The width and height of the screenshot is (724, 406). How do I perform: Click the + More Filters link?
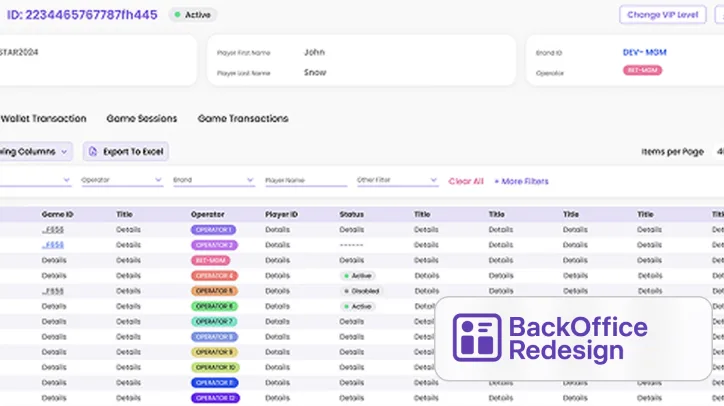point(521,181)
